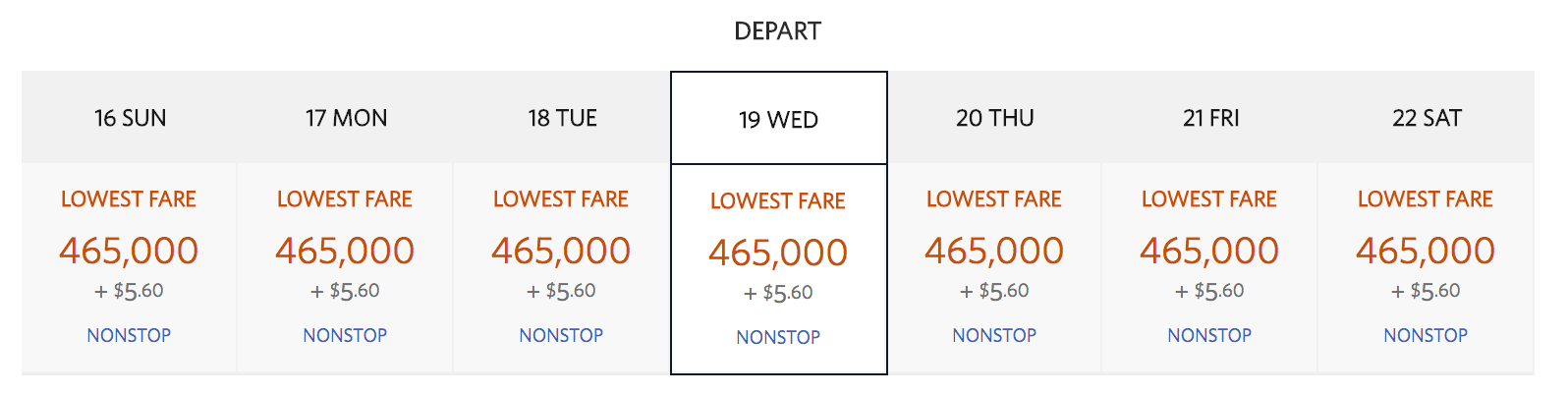
Task: Open the 22 SAT date tab
Action: (x=1427, y=118)
